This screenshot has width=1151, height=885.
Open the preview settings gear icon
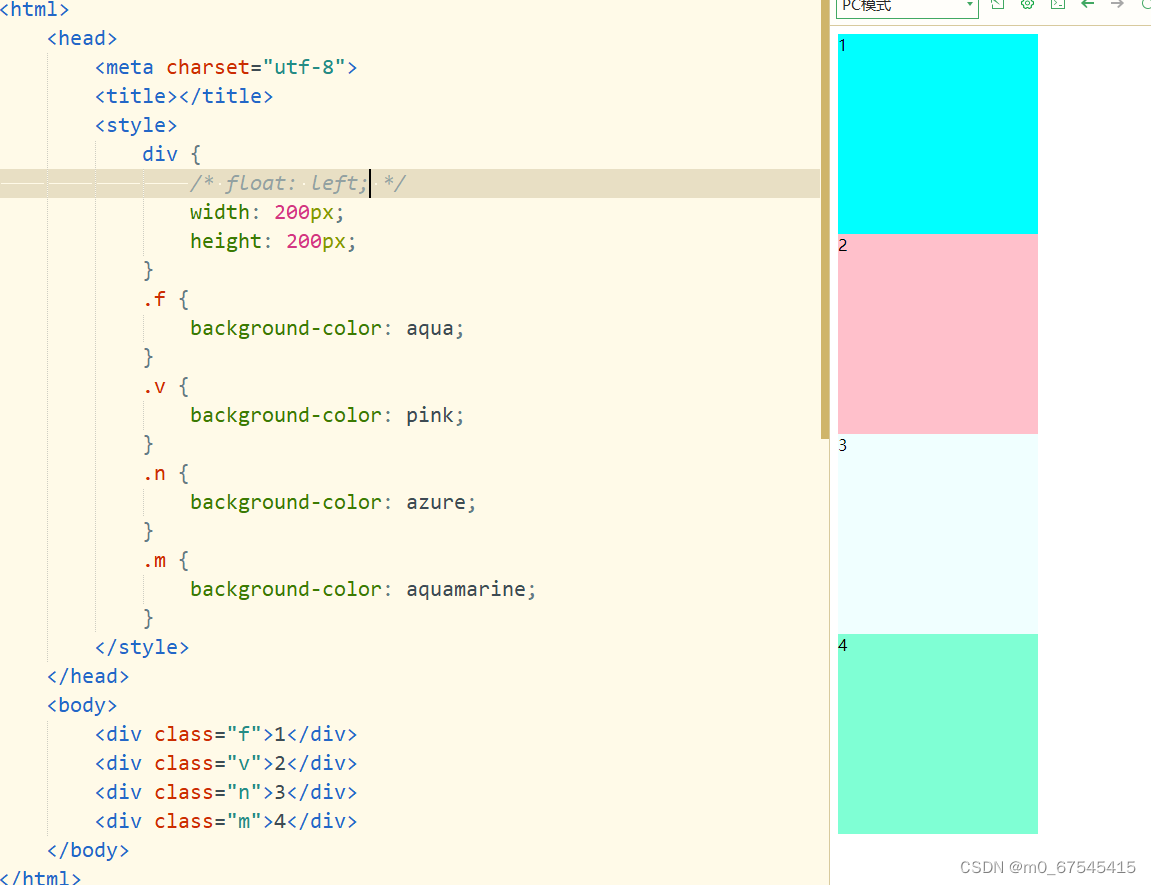(x=1028, y=4)
